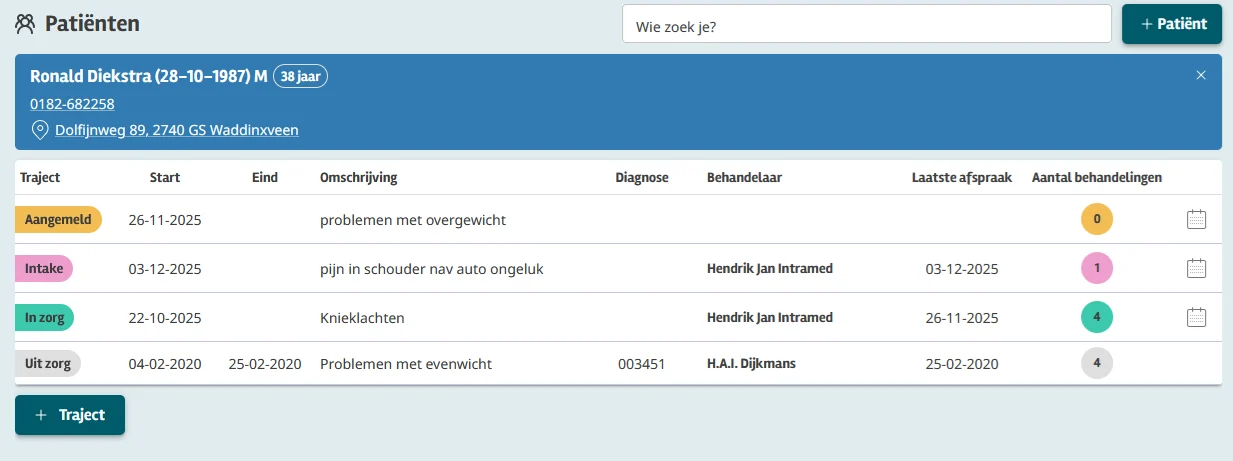Open address Dolfijnweg 89 Waddinxveen link
Viewport: 1233px width, 461px height.
(176, 130)
